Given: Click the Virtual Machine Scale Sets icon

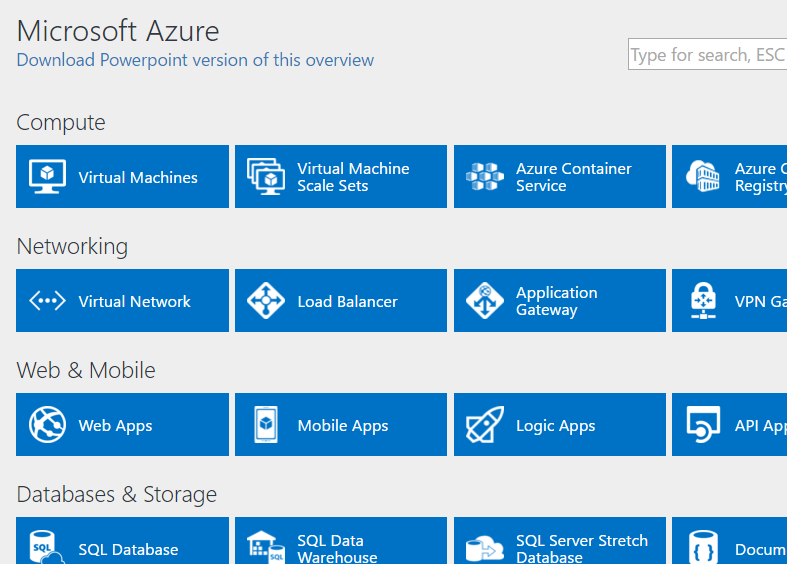Looking at the screenshot, I should coord(266,177).
